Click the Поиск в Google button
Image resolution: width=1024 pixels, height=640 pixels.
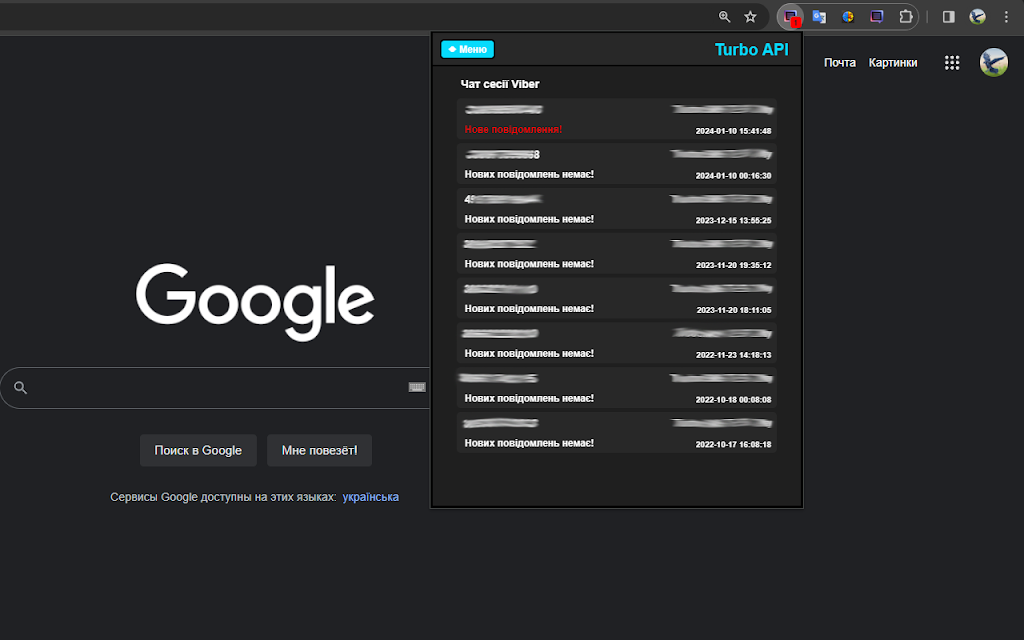click(198, 450)
